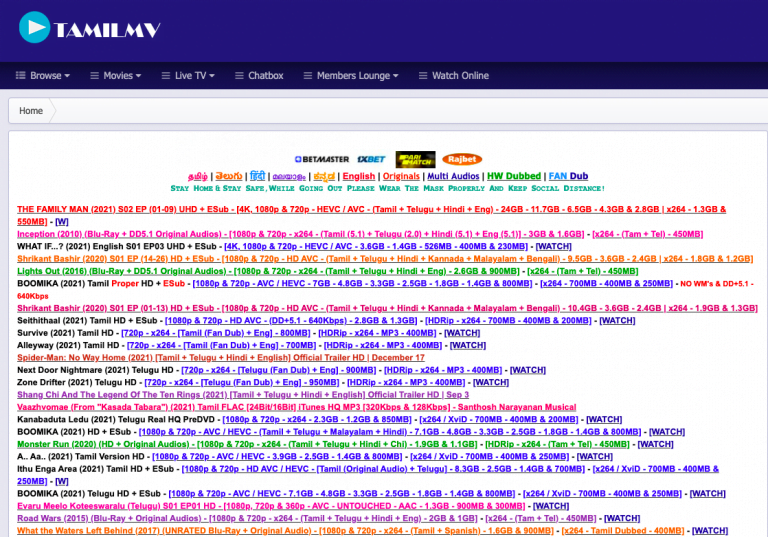Open A.. Aa.. (2021) 1080p & 720p link
This screenshot has width=768, height=537.
(x=277, y=457)
